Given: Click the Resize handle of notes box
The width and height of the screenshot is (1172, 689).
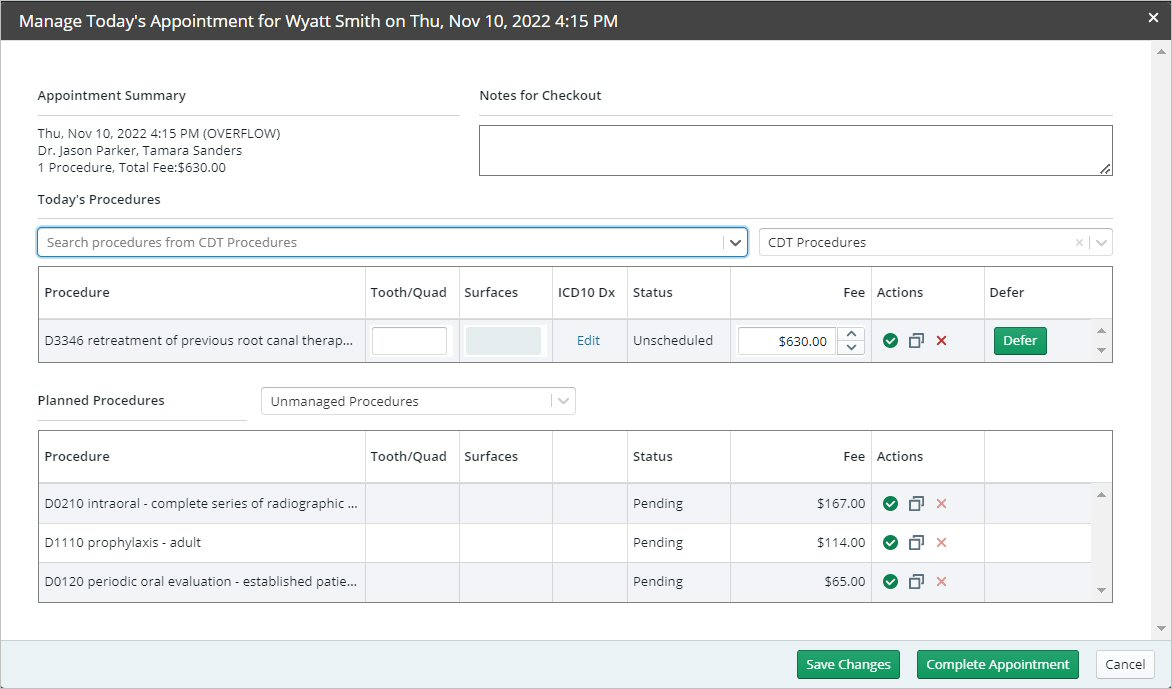Looking at the screenshot, I should point(1105,169).
